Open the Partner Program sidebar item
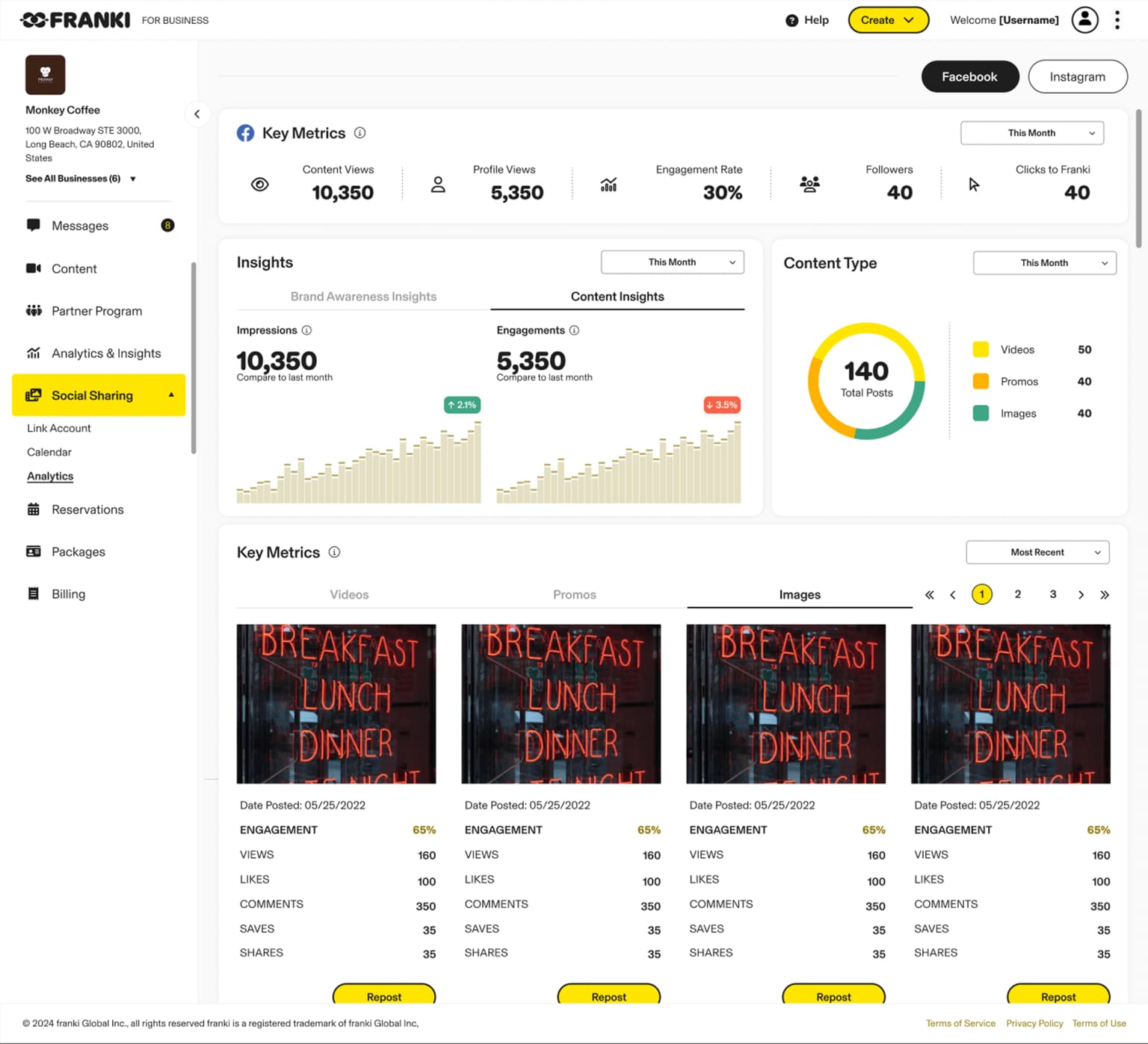 point(96,311)
